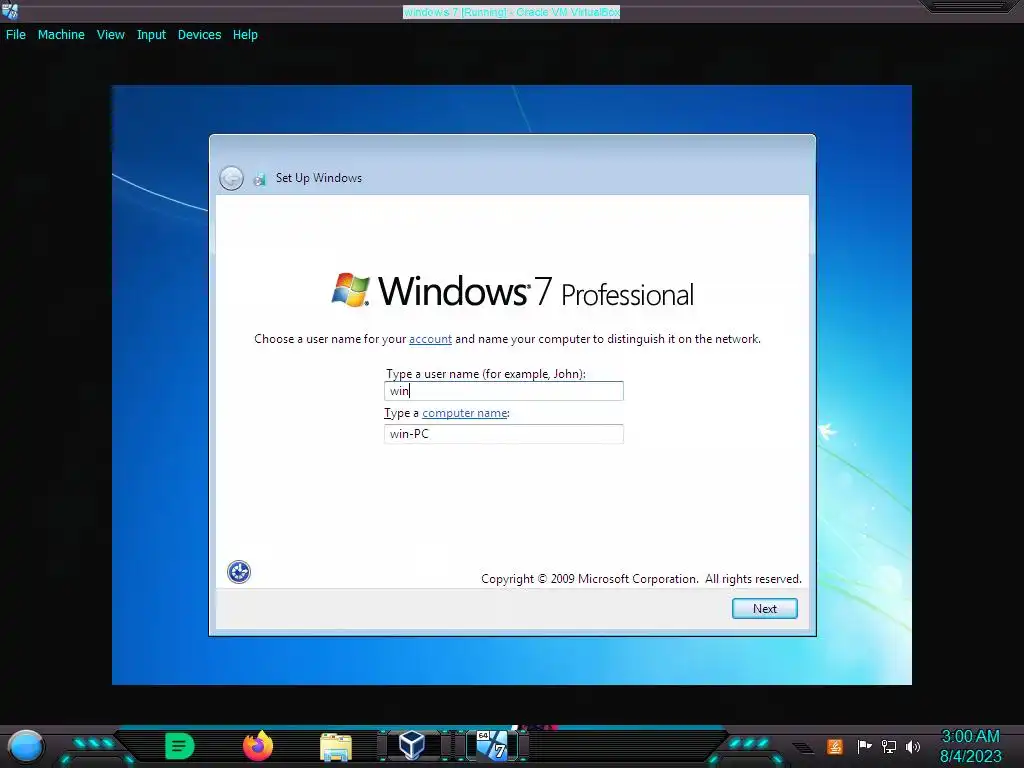Open the Help menu
Image resolution: width=1024 pixels, height=768 pixels.
click(245, 35)
